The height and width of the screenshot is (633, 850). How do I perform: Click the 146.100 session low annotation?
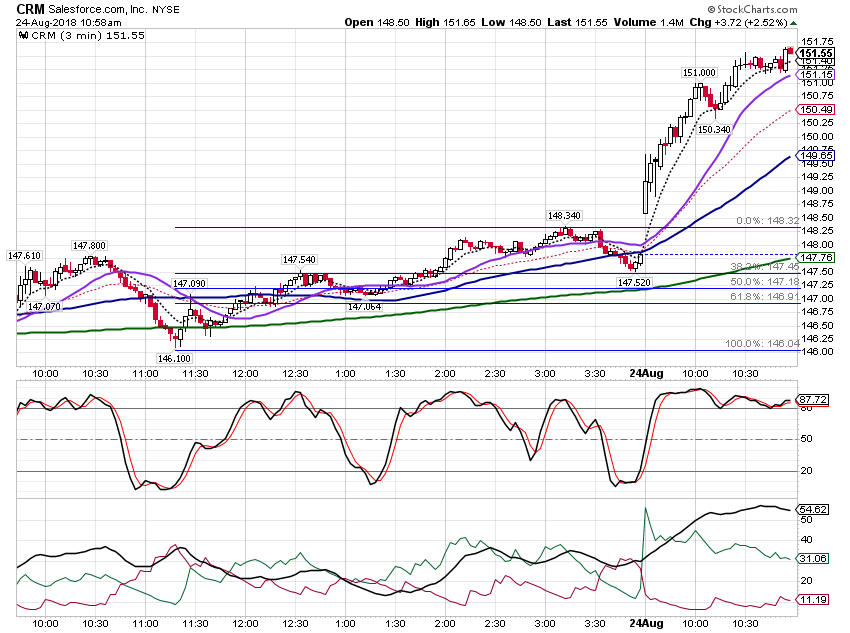pyautogui.click(x=174, y=358)
